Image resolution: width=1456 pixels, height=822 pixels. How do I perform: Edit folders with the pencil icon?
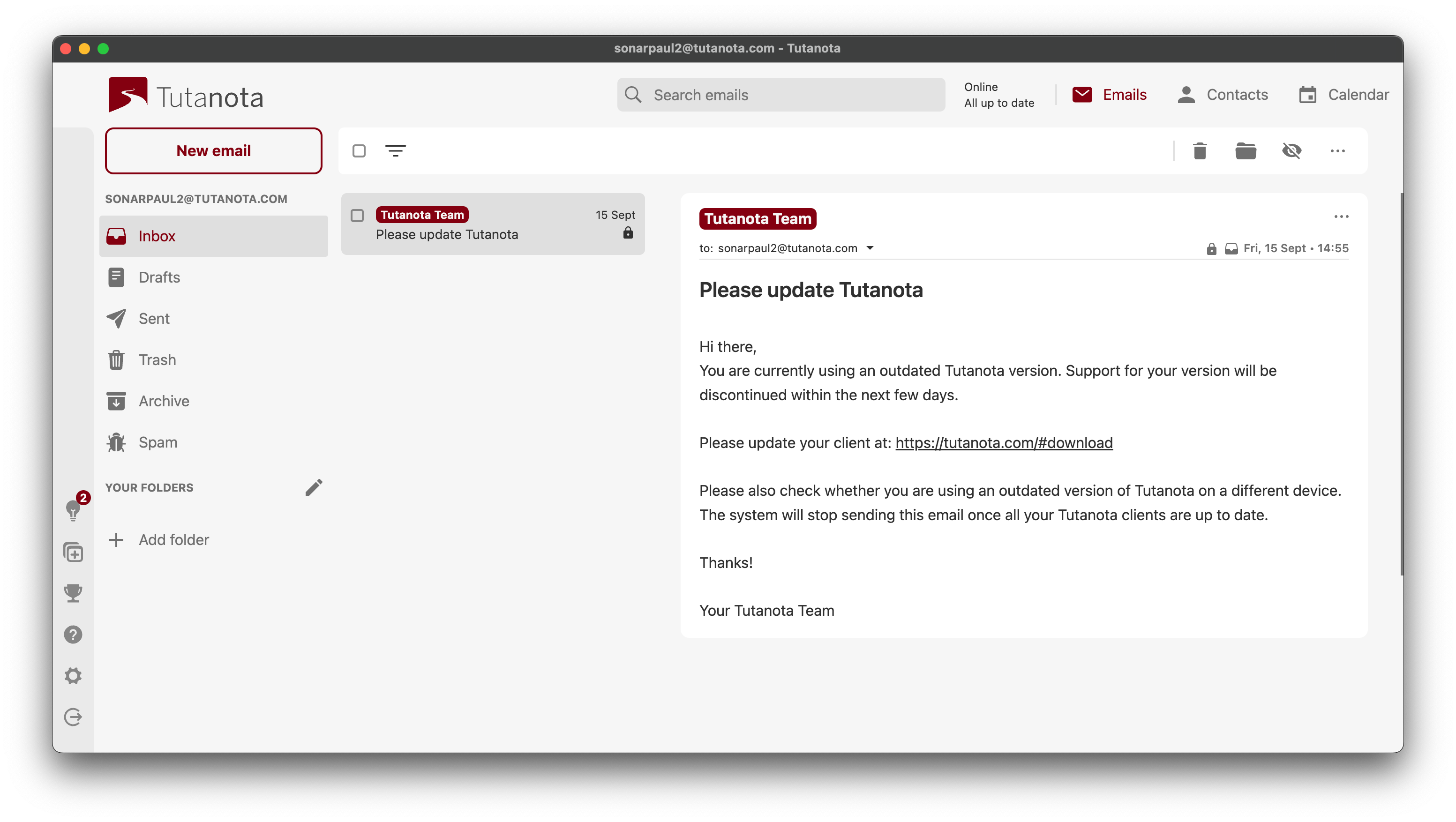click(x=314, y=487)
